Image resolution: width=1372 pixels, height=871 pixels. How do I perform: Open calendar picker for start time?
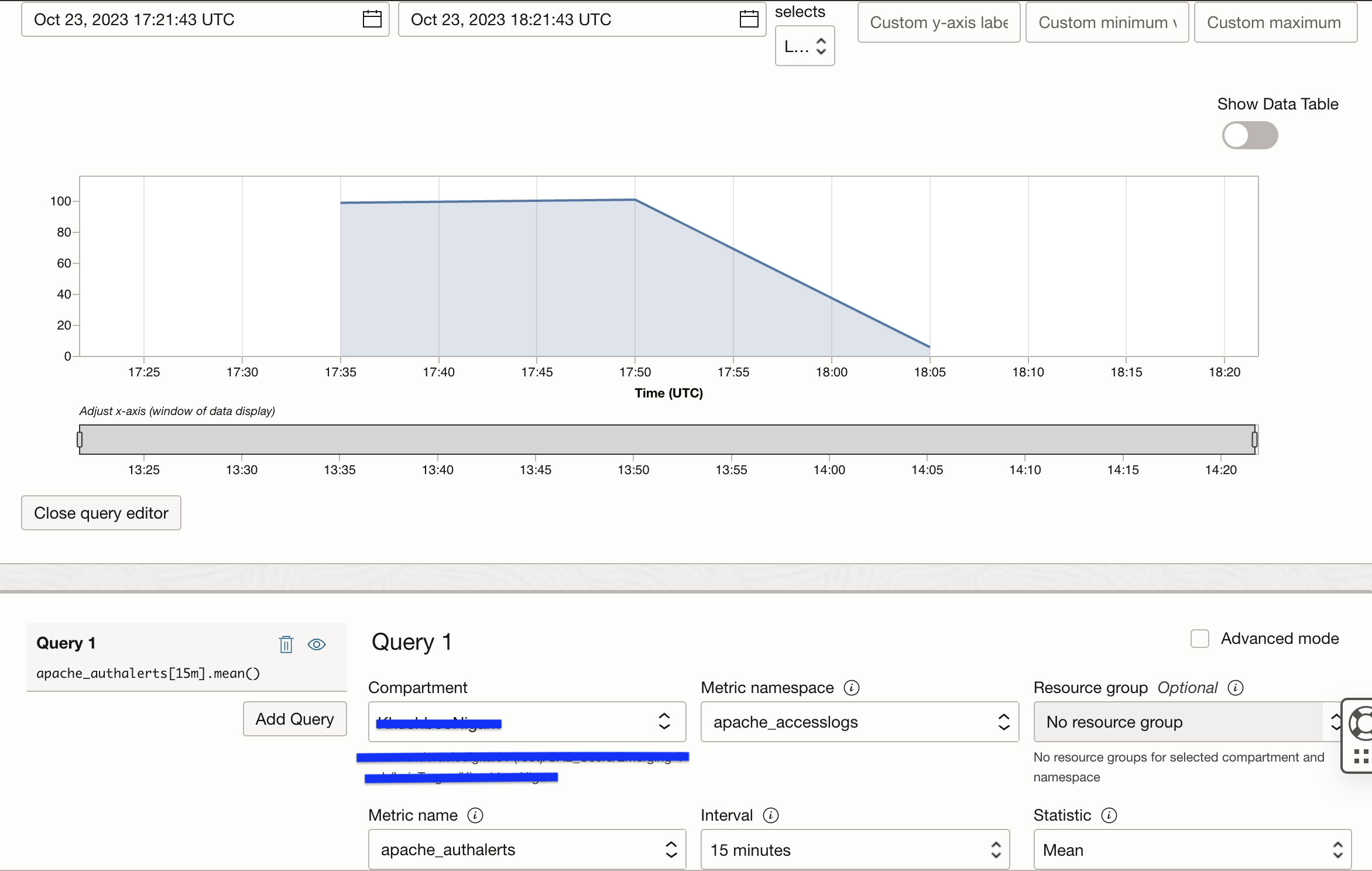click(x=372, y=19)
